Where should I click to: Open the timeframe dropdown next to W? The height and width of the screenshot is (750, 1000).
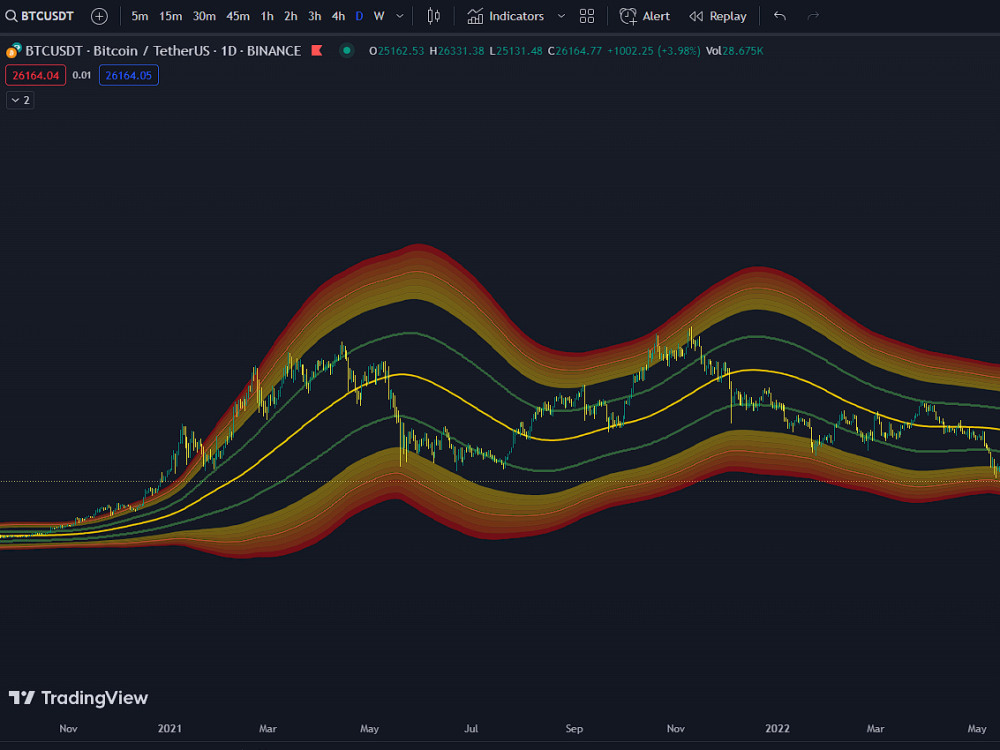(x=398, y=16)
